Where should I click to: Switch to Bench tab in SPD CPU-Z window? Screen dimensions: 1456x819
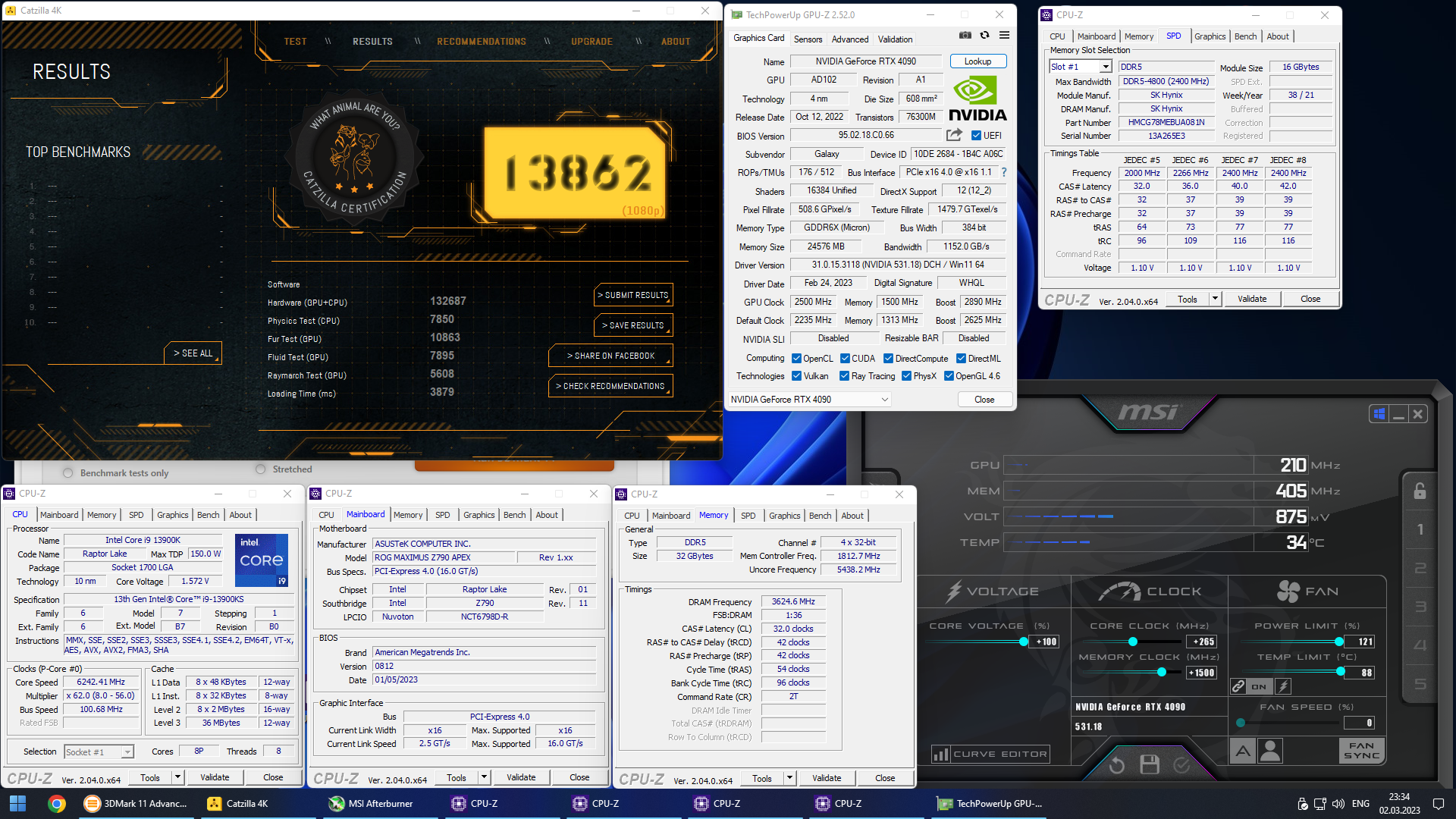pos(1245,36)
